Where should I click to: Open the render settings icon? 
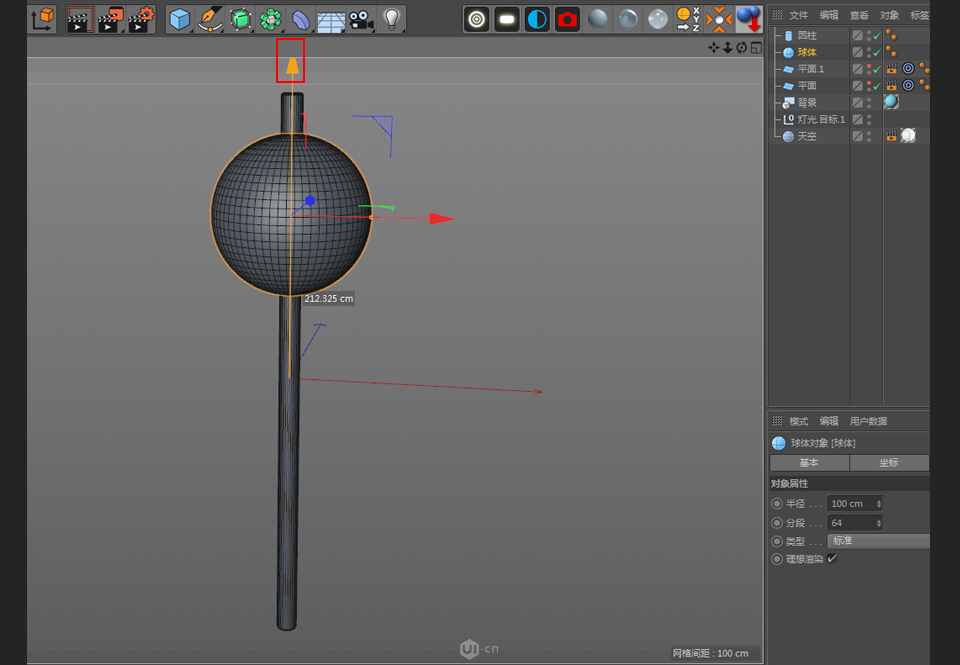(x=567, y=18)
